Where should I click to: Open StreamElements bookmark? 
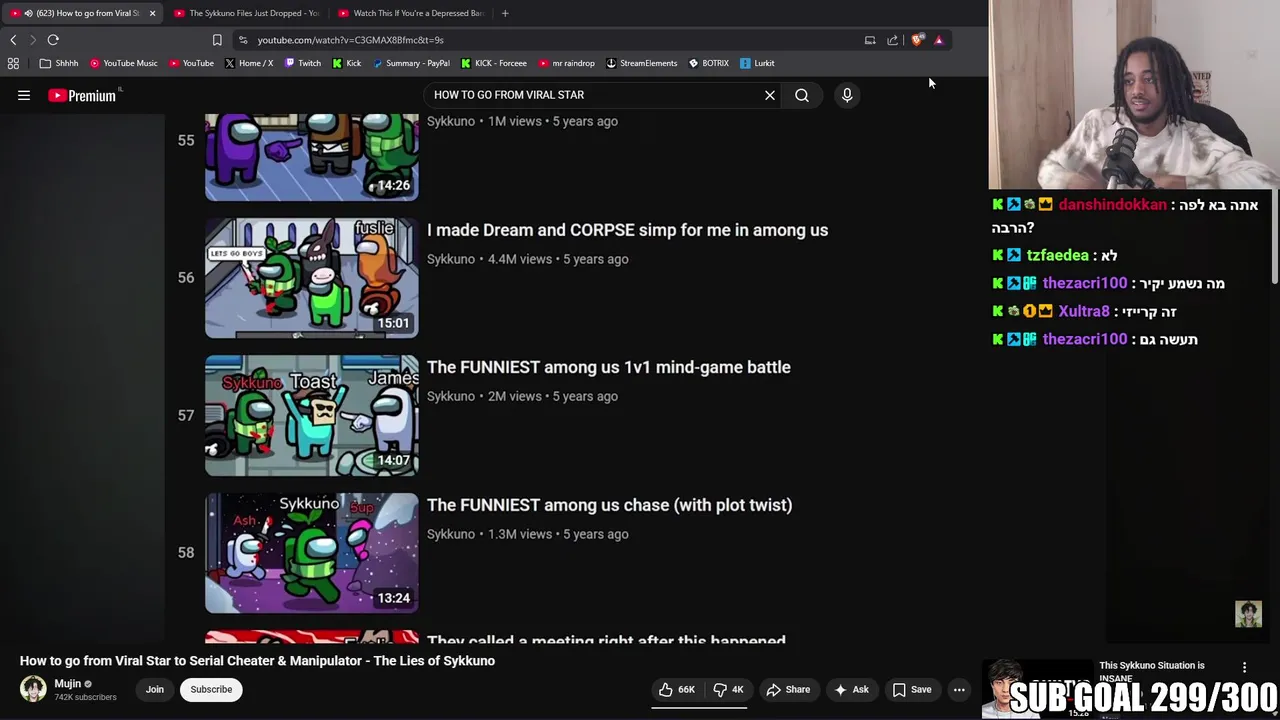[x=641, y=63]
